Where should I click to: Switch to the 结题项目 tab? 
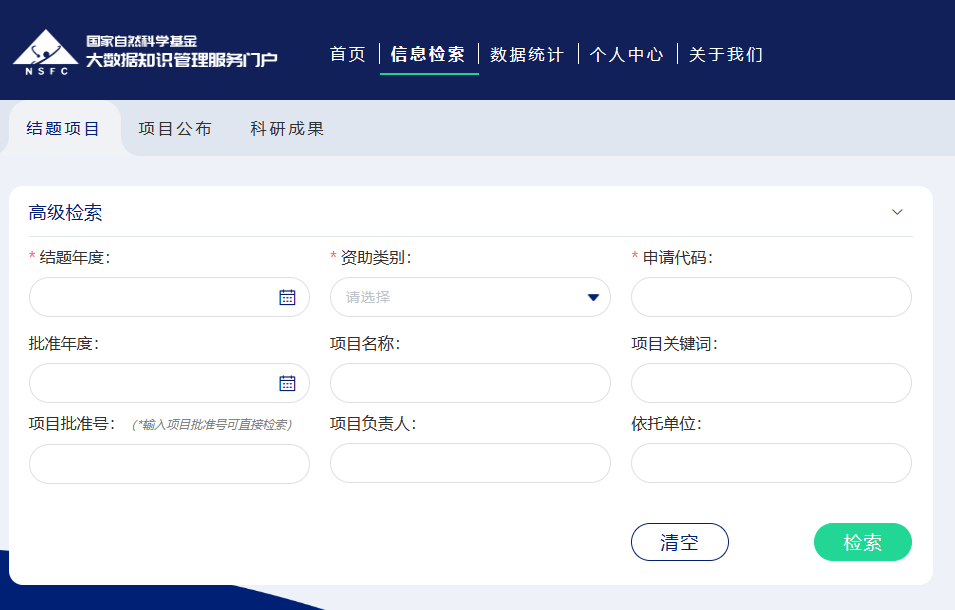click(63, 128)
